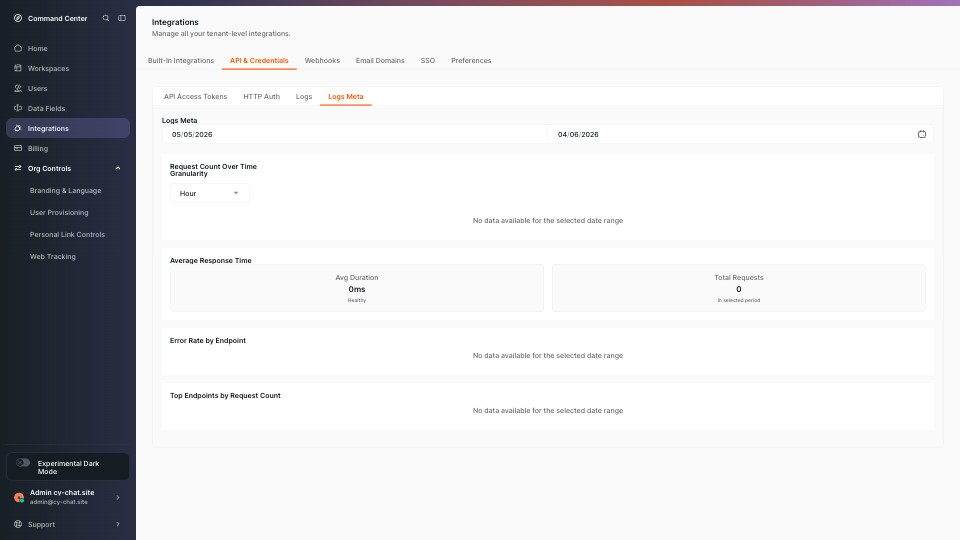Expand the Support submenu chevron
This screenshot has height=540, width=960.
pyautogui.click(x=118, y=524)
